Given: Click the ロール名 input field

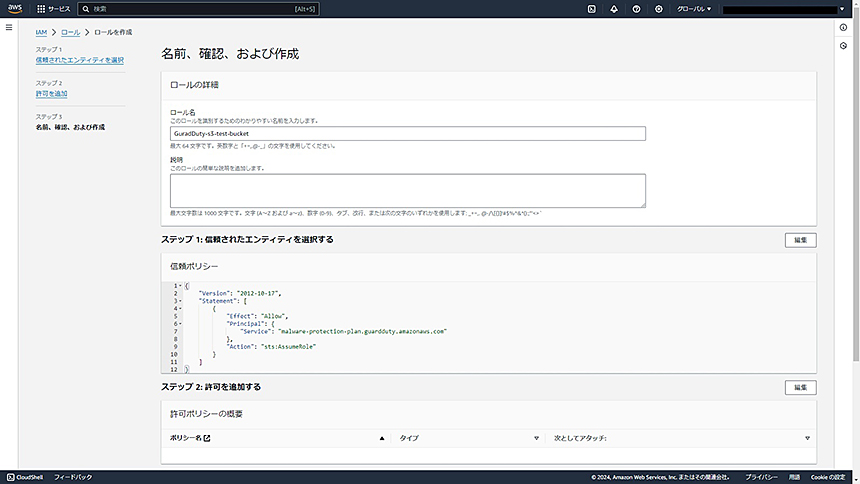Looking at the screenshot, I should pos(408,133).
